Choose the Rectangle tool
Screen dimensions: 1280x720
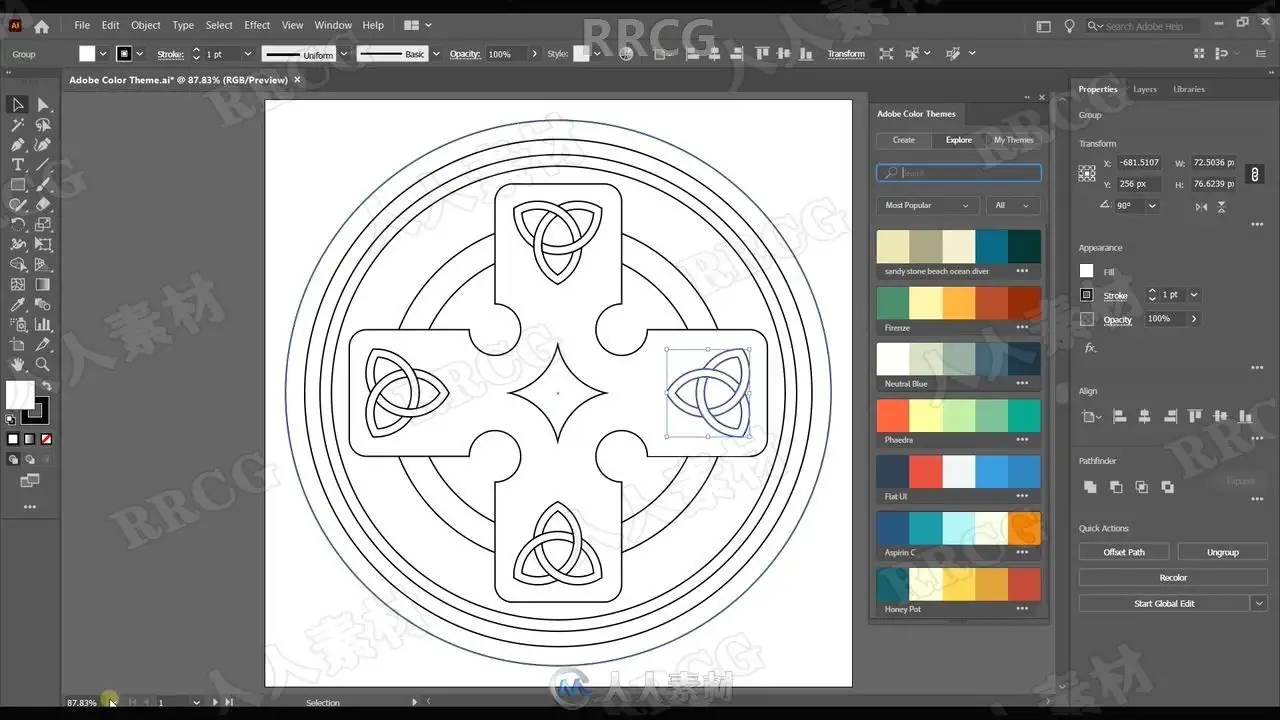17,185
